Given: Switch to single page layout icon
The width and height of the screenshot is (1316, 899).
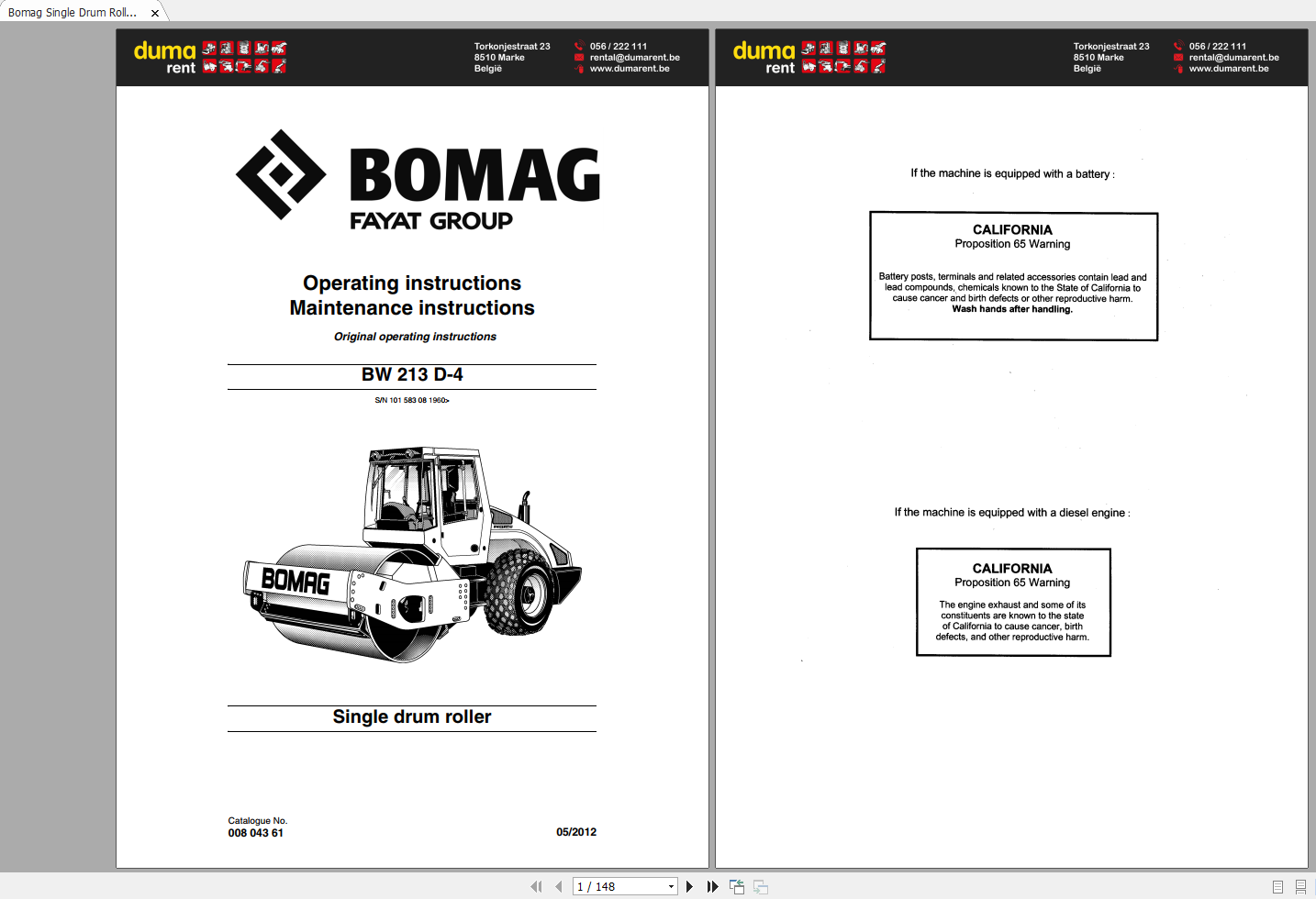Looking at the screenshot, I should coord(1277,886).
